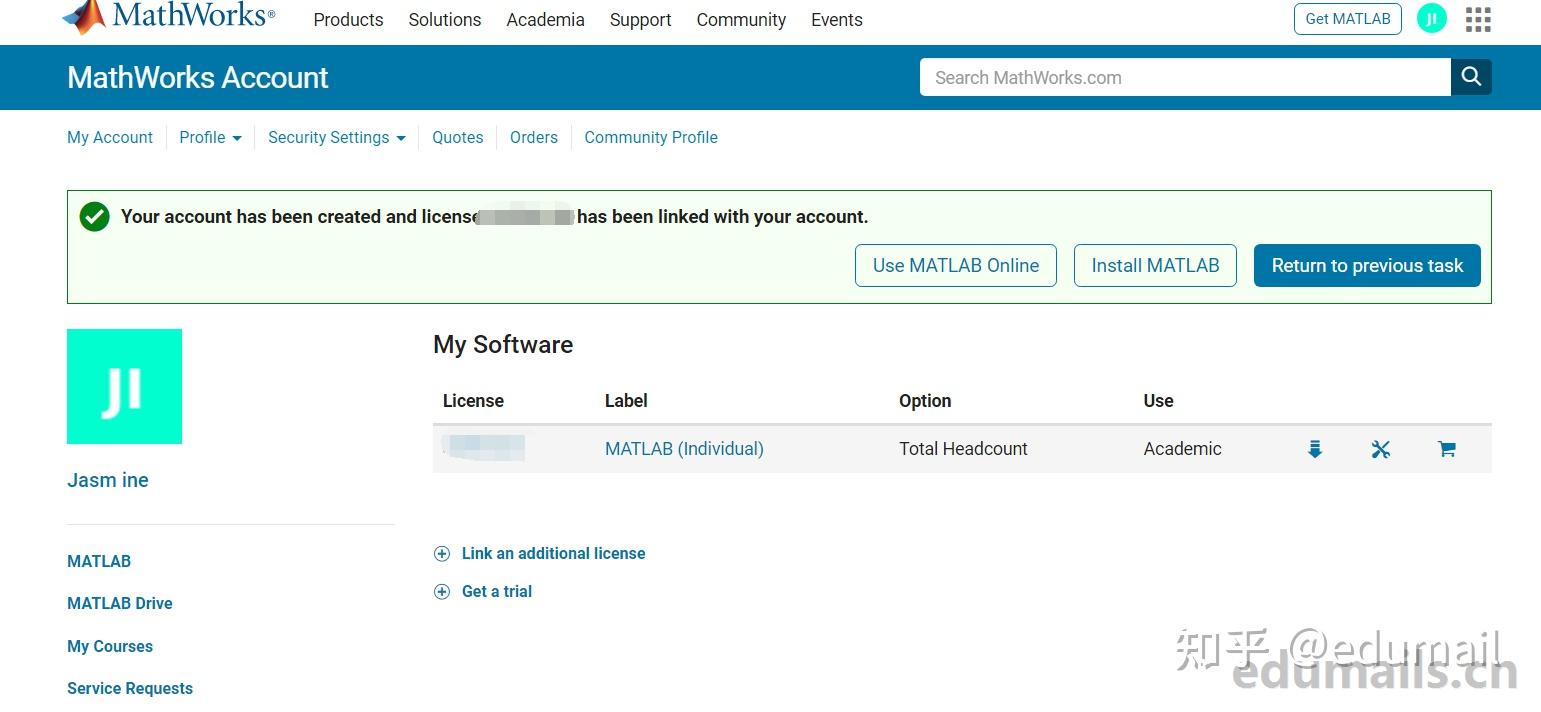
Task: Click the Academic use cell
Action: coord(1182,449)
